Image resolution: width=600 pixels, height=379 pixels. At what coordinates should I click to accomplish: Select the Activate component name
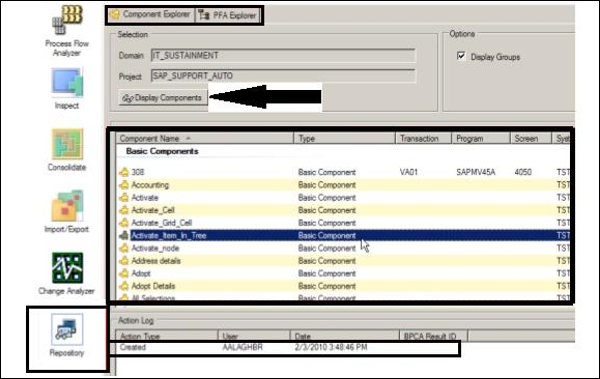tap(145, 198)
